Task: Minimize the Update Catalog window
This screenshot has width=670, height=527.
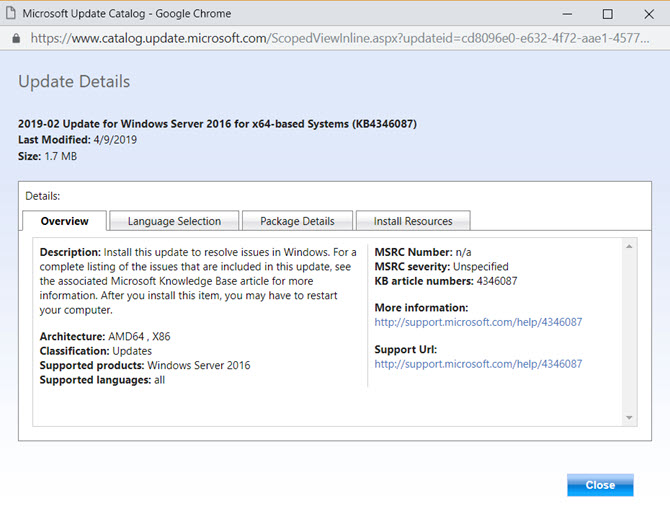Action: 566,14
